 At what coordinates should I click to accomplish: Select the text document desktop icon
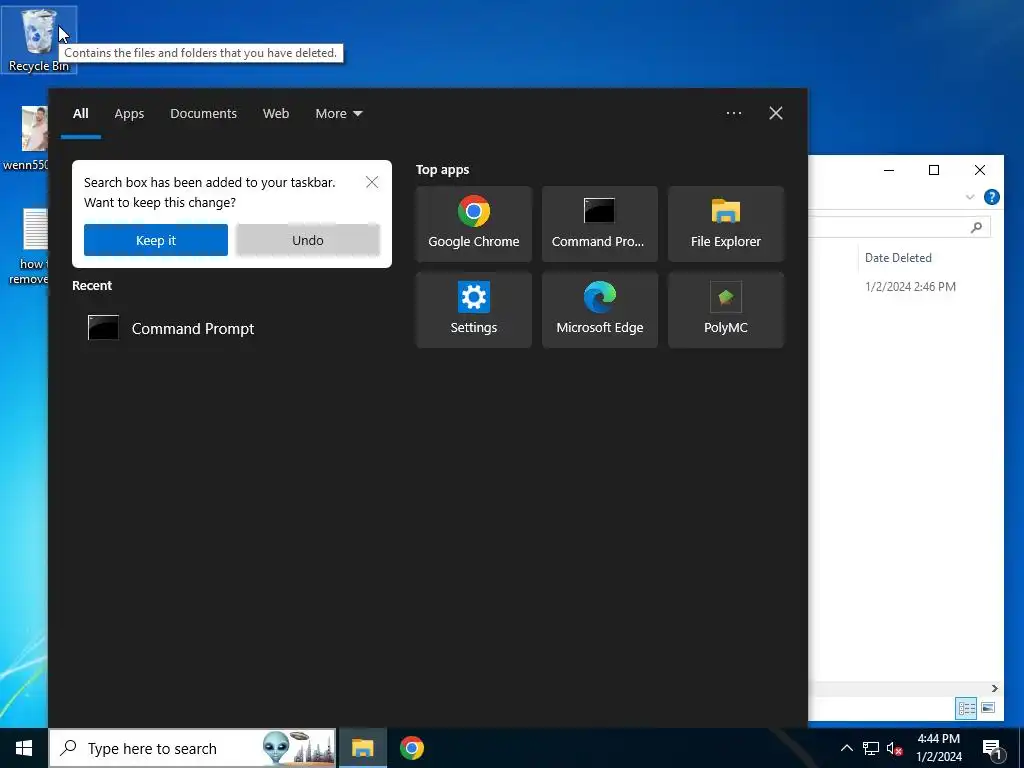(x=27, y=246)
